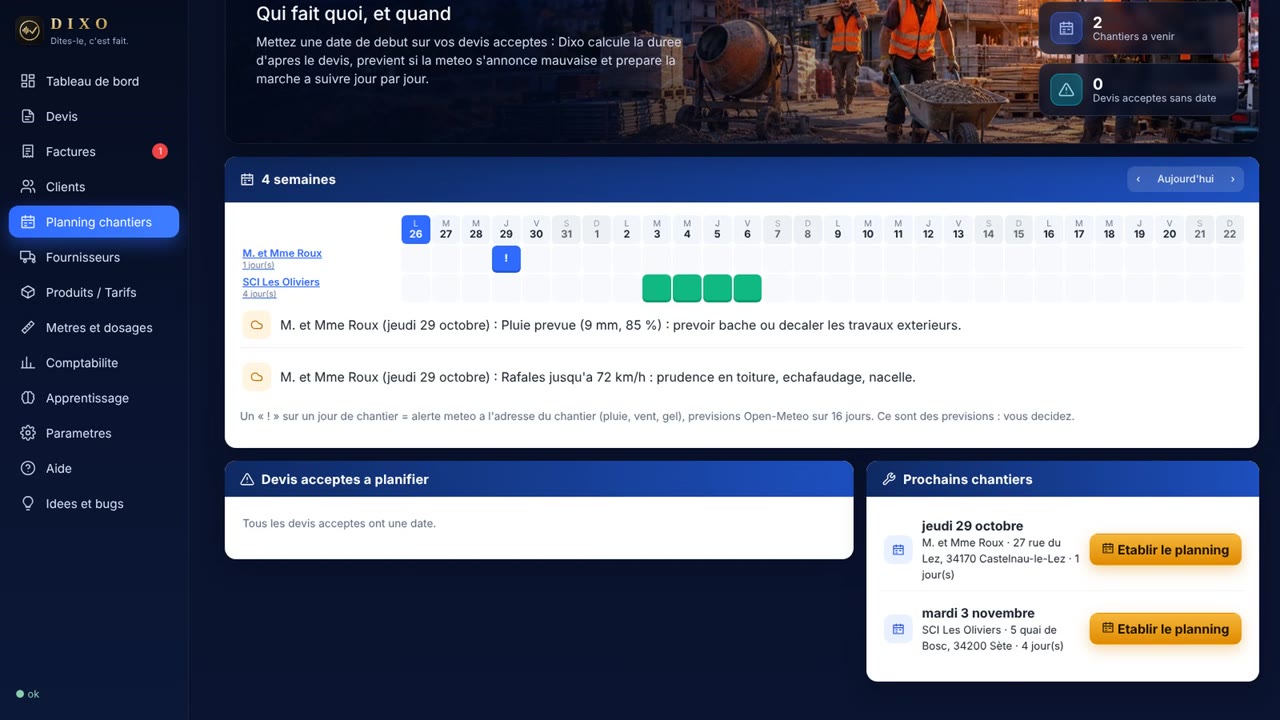The height and width of the screenshot is (720, 1280).
Task: Click the Comptabilite chart icon
Action: tap(28, 363)
